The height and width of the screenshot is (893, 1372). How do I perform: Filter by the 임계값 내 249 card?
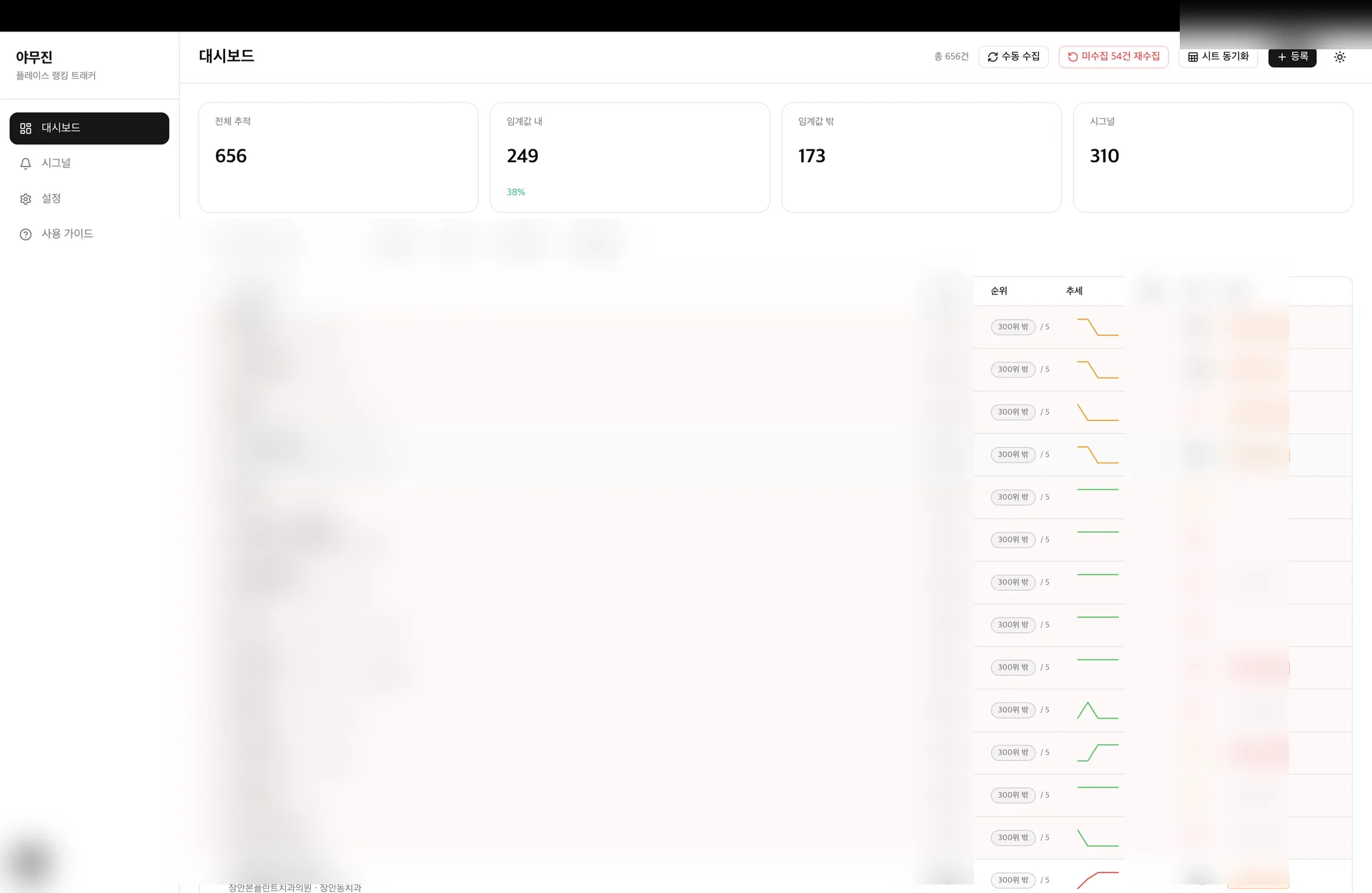630,157
